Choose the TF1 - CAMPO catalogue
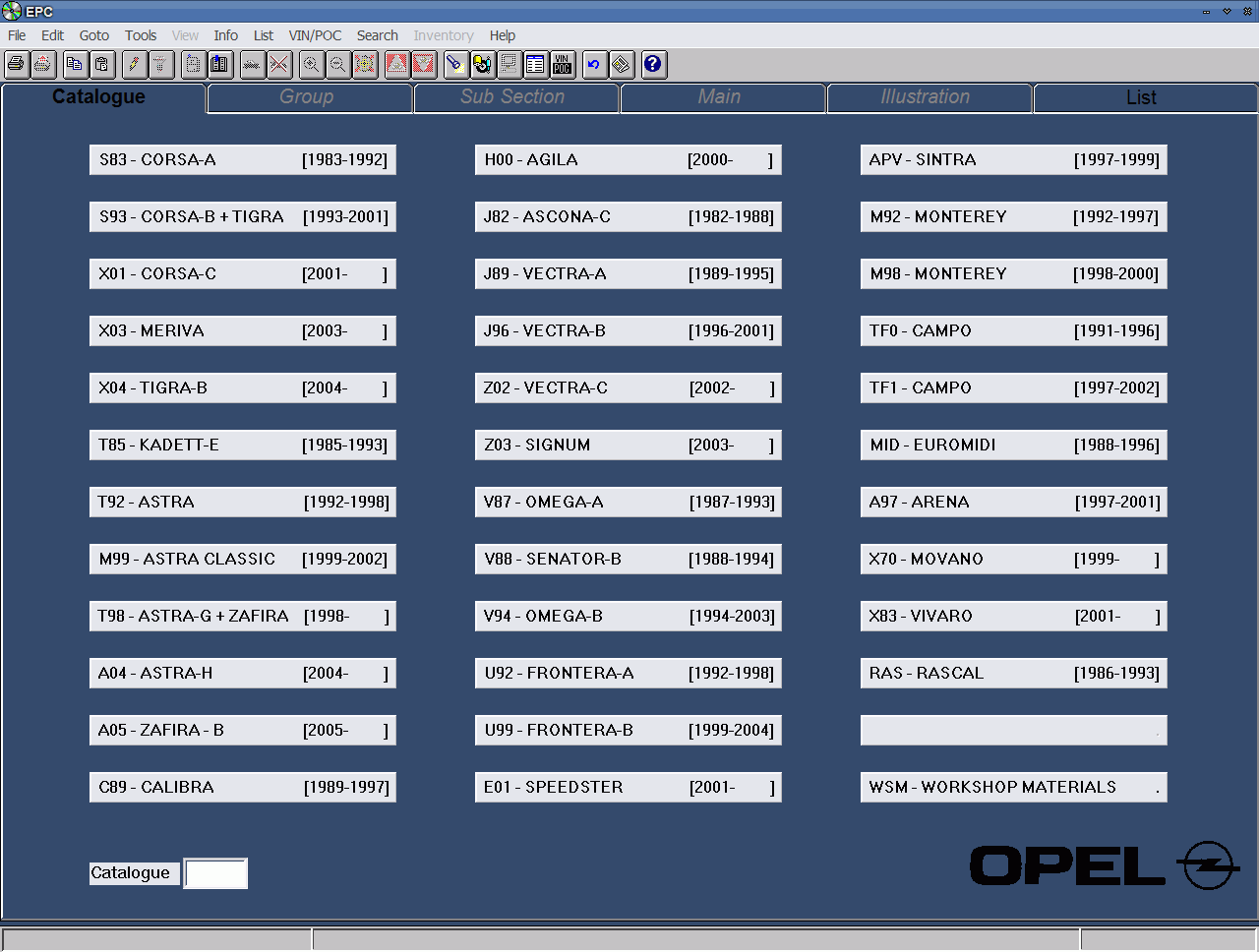The height and width of the screenshot is (952, 1259). coord(1014,388)
